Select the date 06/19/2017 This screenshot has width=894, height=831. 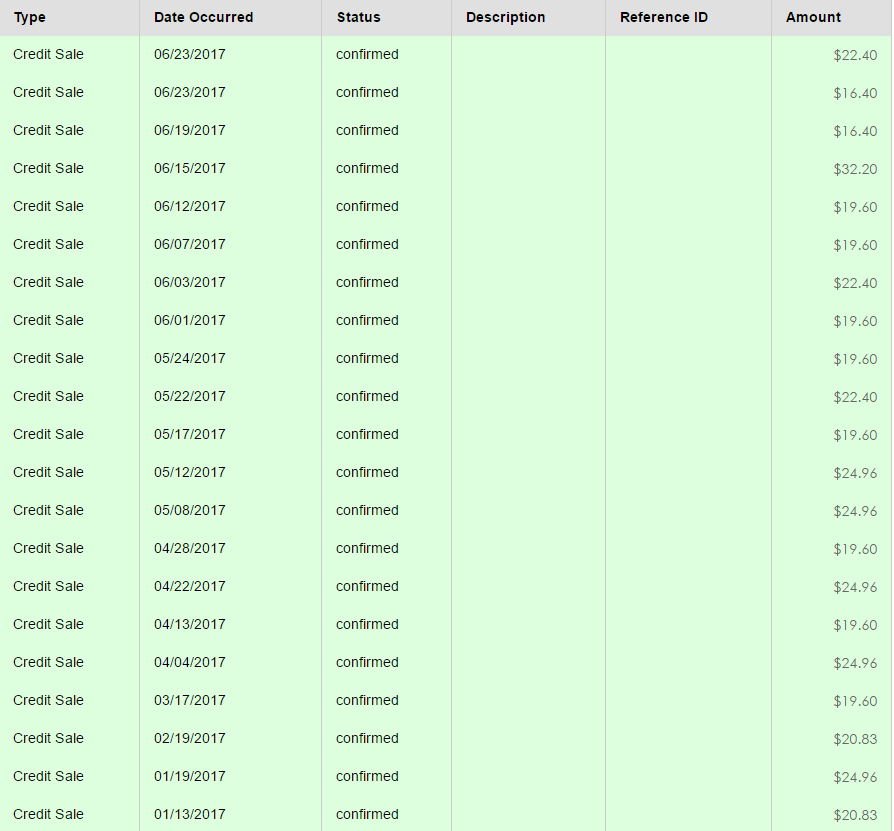(x=190, y=131)
